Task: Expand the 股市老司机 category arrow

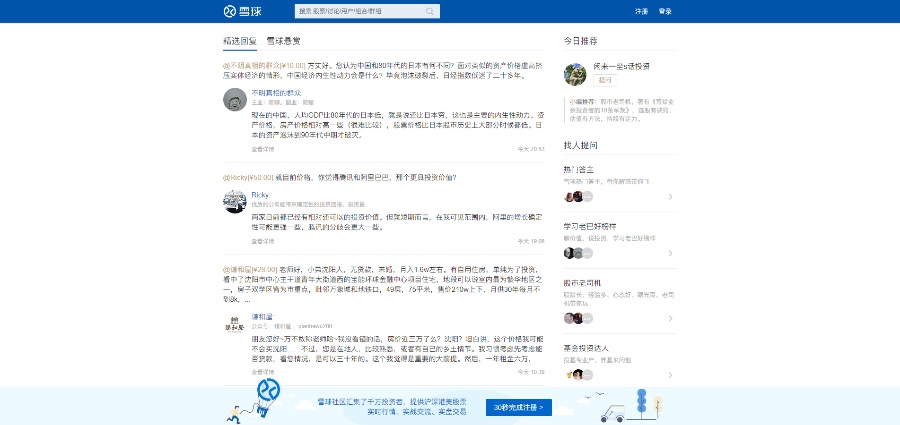Action: tap(670, 318)
